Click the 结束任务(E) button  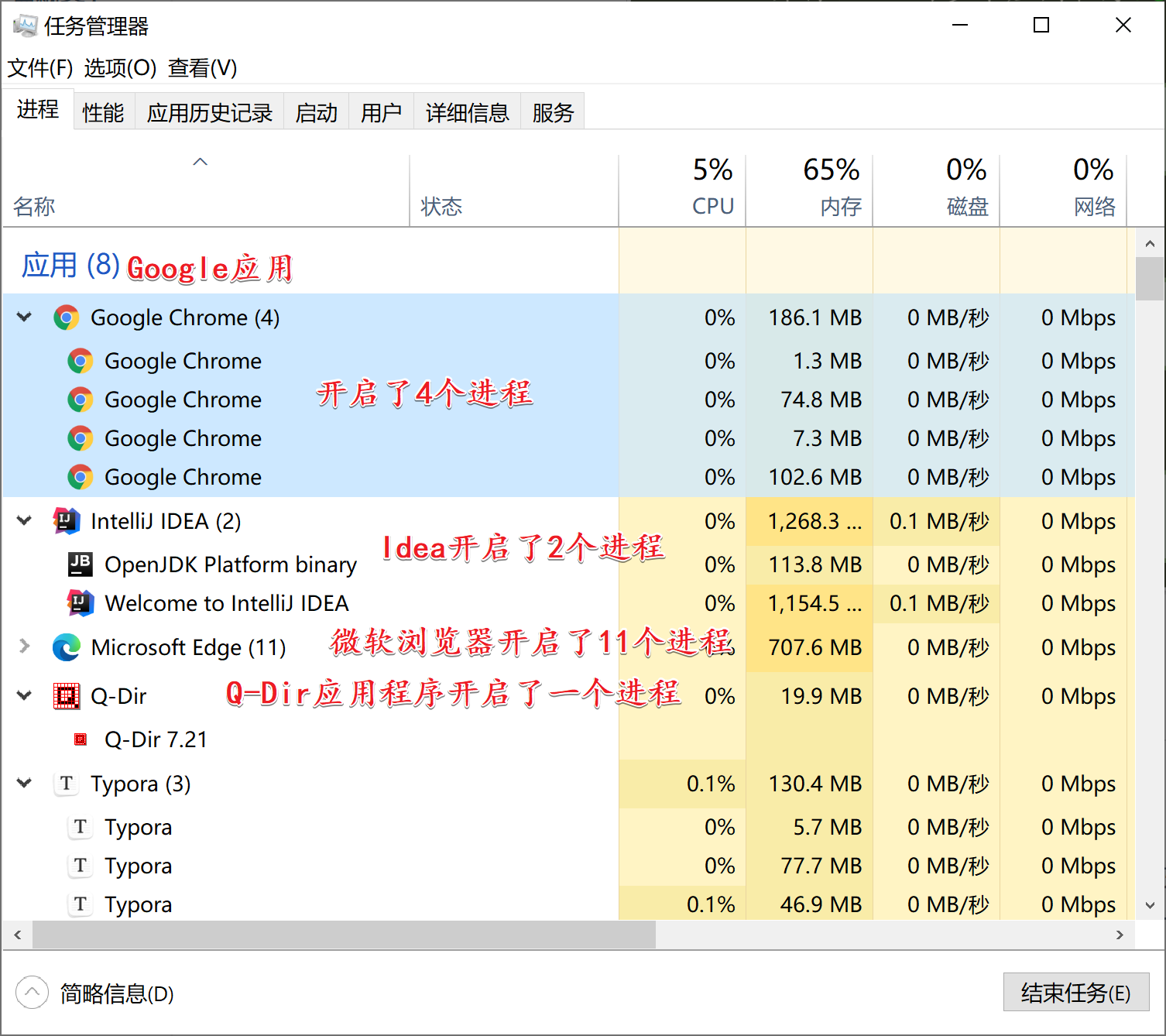point(1076,993)
